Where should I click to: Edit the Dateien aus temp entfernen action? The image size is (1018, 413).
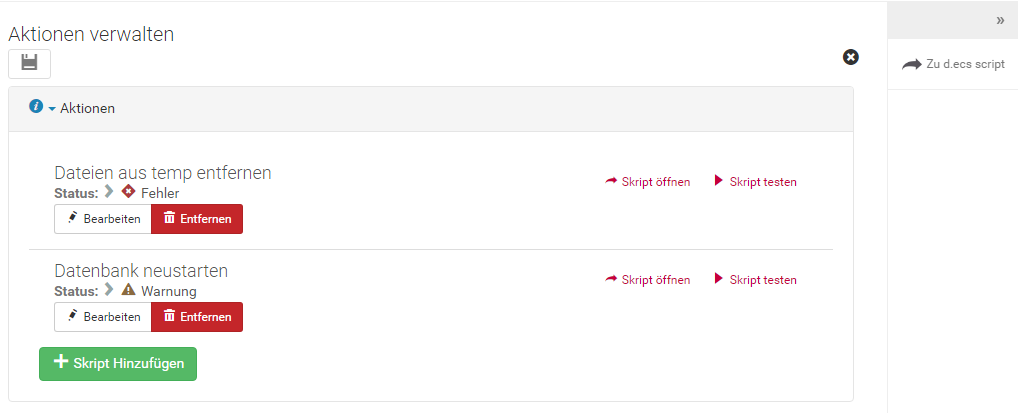click(103, 219)
